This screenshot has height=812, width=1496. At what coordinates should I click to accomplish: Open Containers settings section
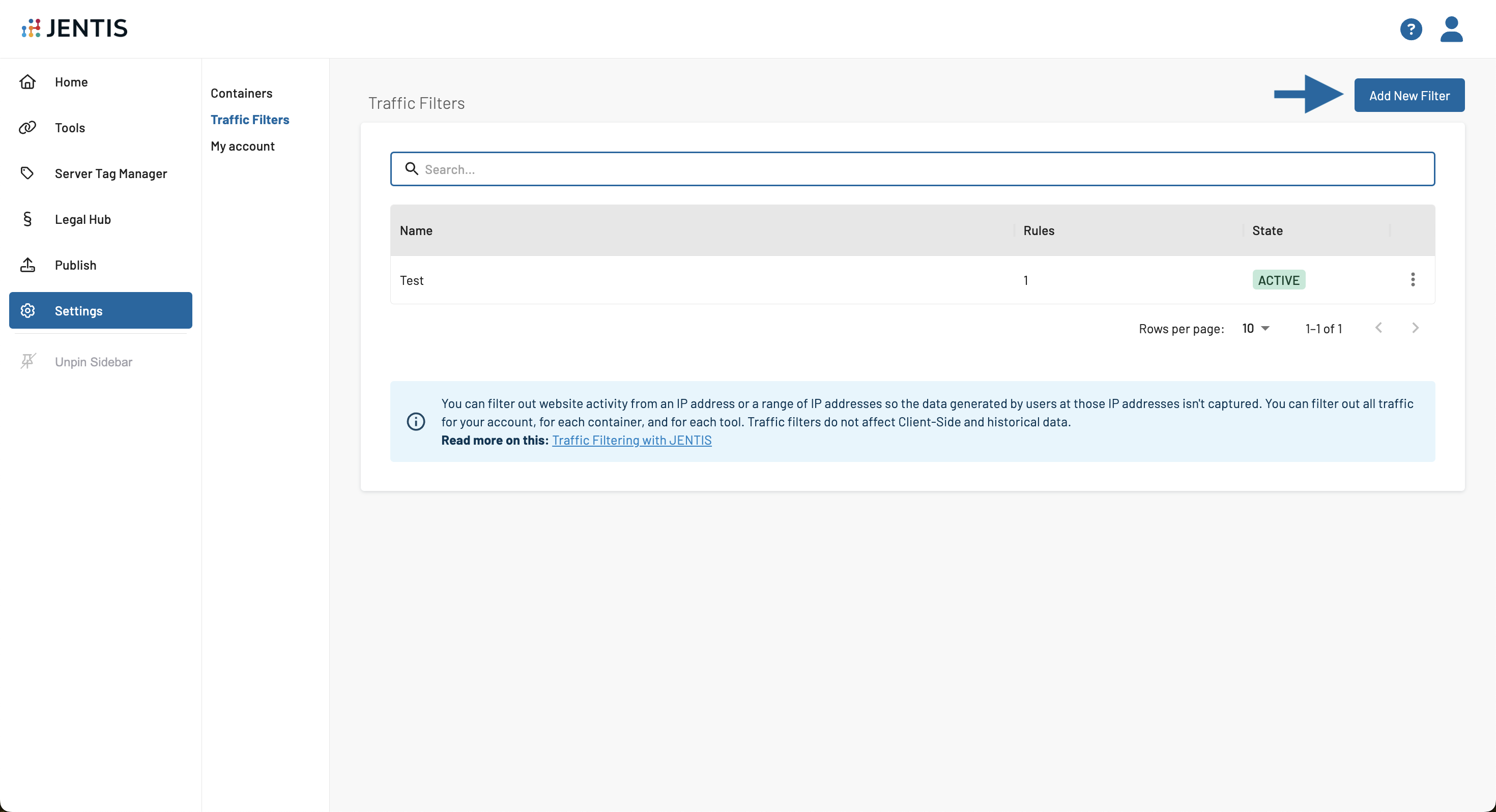click(241, 93)
